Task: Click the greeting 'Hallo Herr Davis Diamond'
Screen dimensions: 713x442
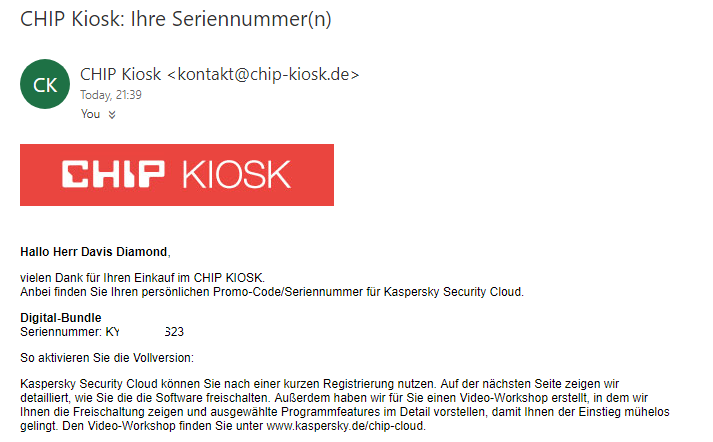Action: (95, 251)
